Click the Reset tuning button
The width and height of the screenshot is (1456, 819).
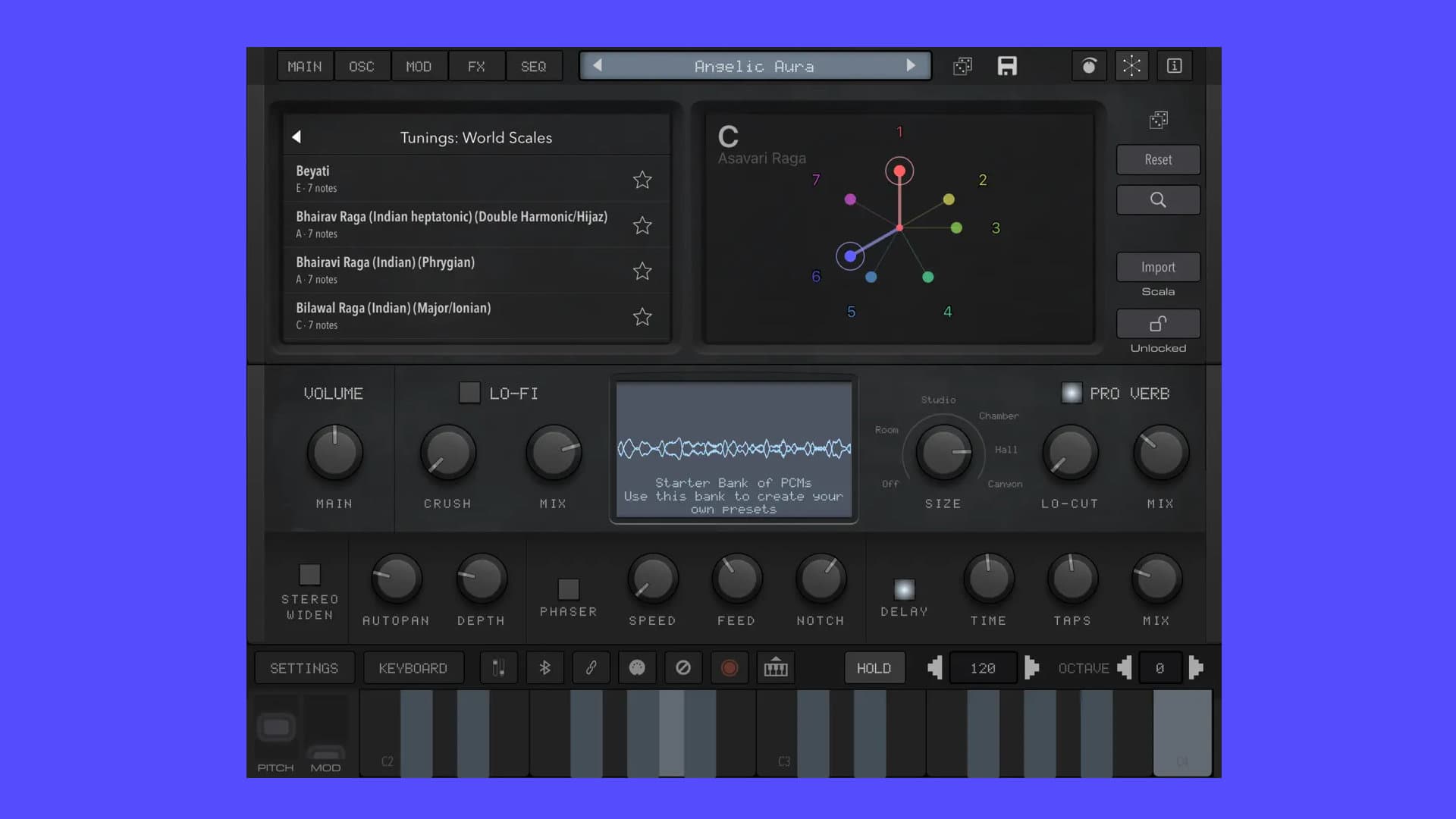pyautogui.click(x=1158, y=160)
